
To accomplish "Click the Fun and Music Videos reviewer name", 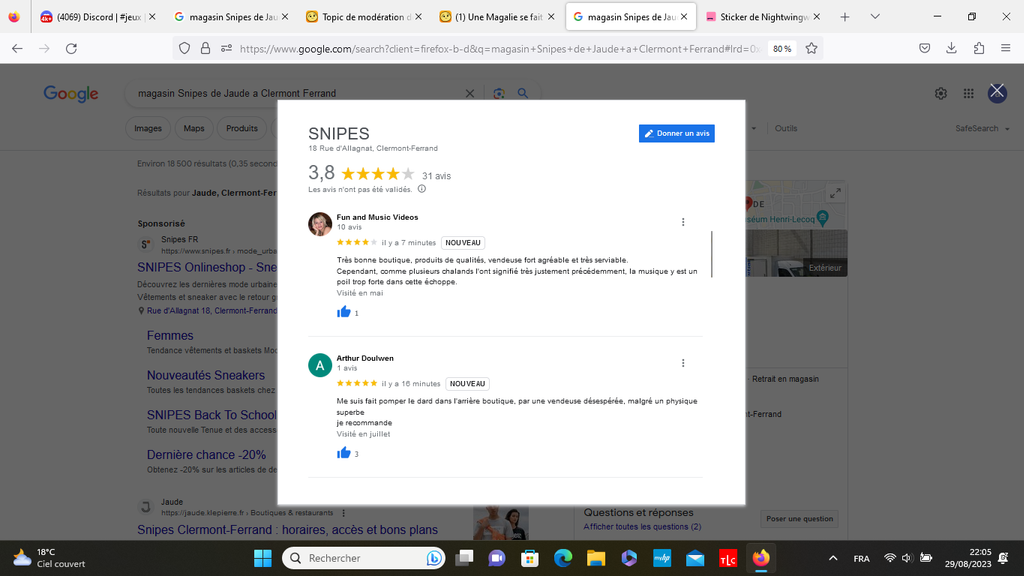I will (x=377, y=217).
